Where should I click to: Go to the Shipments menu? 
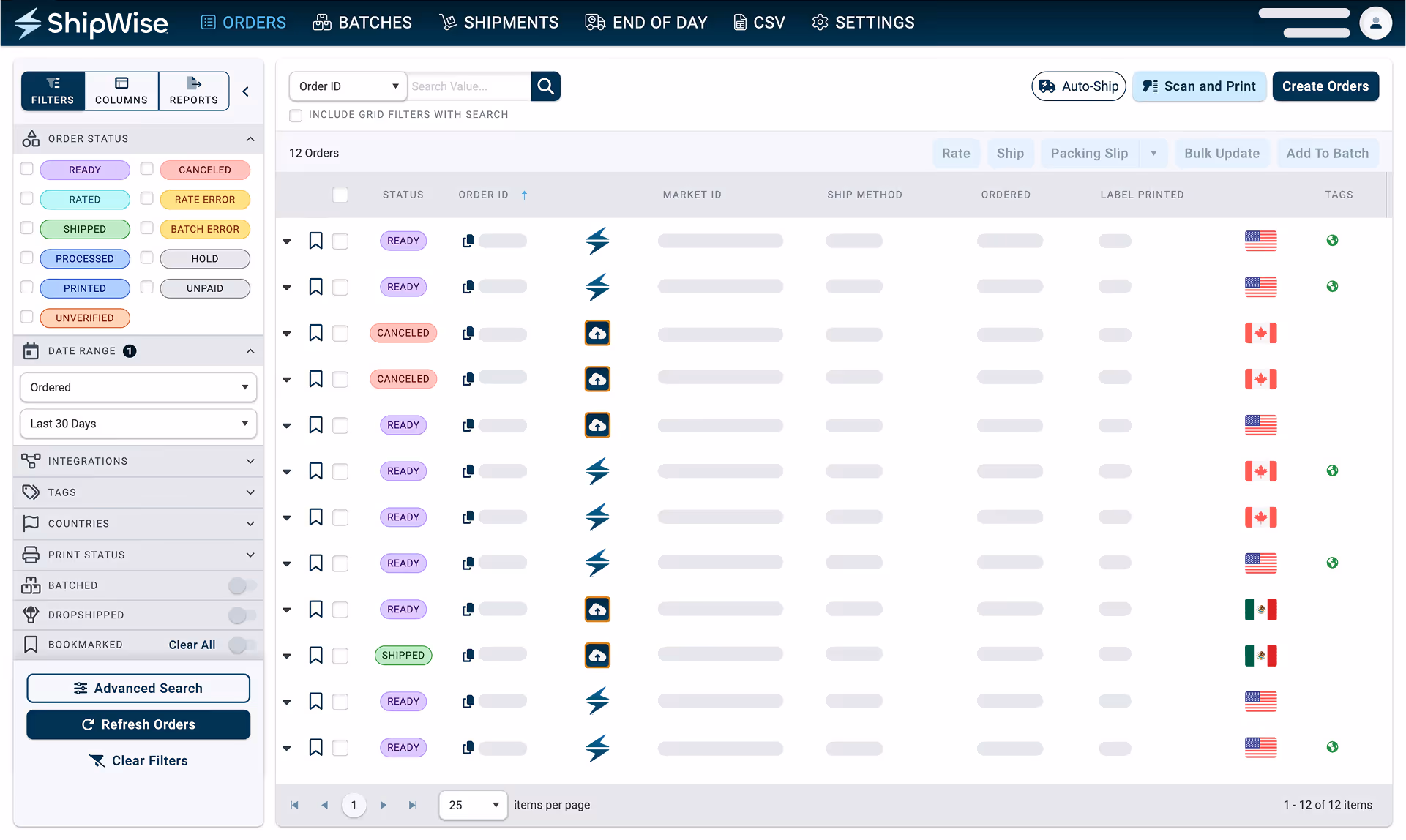498,23
